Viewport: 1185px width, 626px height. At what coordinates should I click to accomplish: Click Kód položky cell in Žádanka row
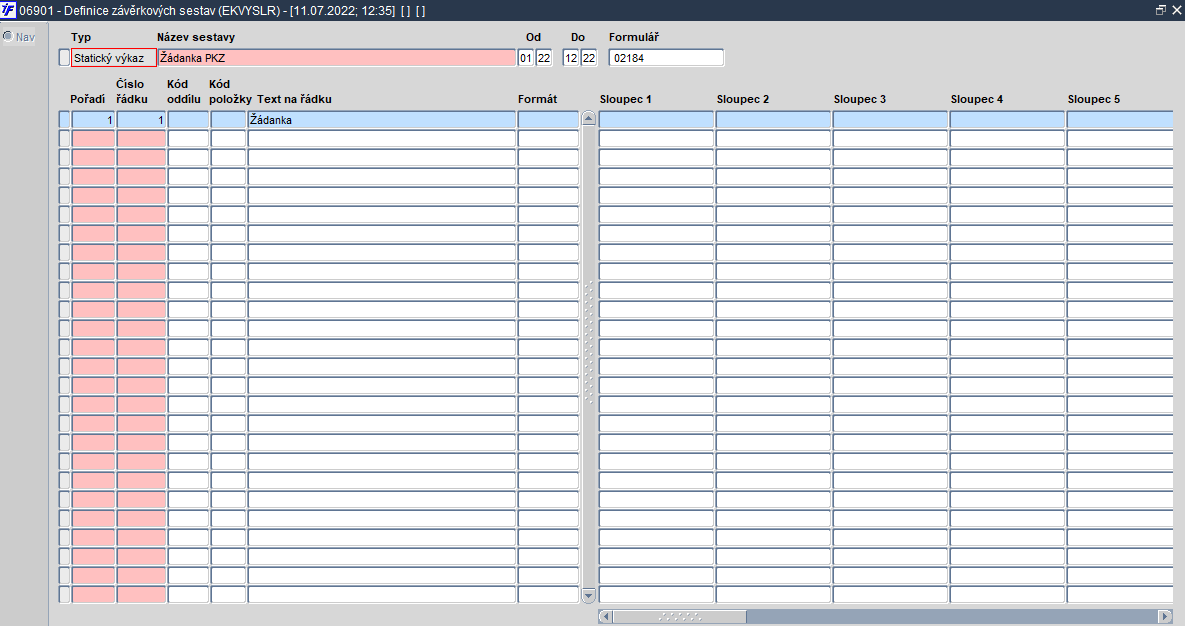click(x=228, y=119)
